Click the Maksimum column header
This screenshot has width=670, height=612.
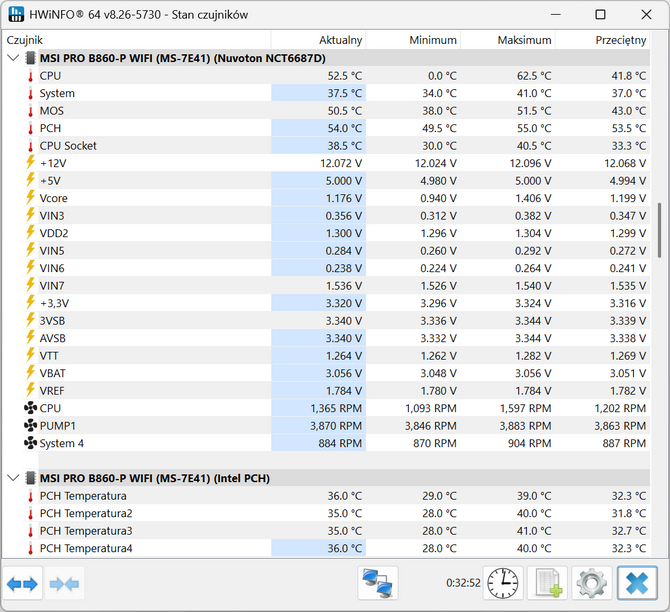[x=508, y=40]
